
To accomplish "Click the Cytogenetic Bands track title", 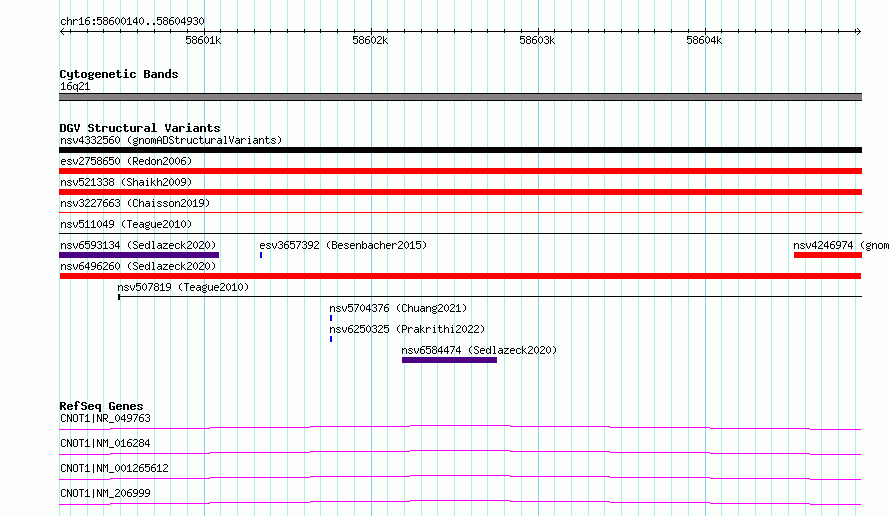I will pyautogui.click(x=119, y=74).
